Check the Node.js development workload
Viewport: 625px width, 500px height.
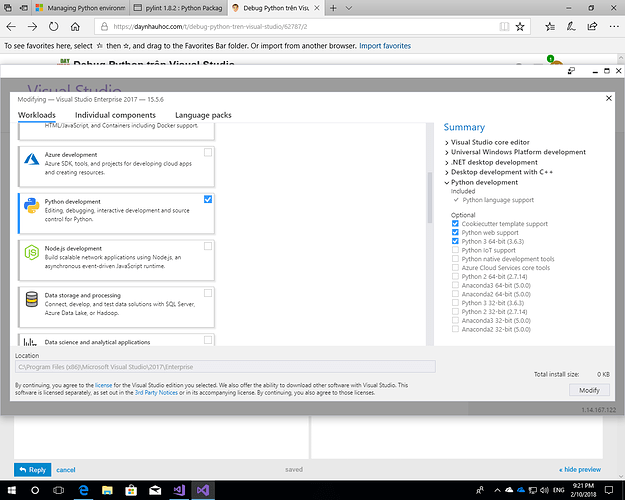(208, 246)
